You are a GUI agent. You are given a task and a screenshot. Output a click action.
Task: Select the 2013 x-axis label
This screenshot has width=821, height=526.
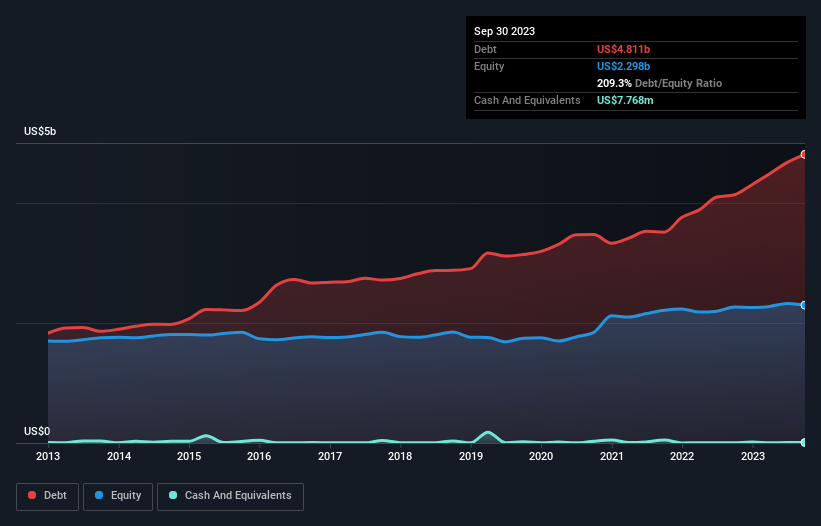(x=48, y=456)
